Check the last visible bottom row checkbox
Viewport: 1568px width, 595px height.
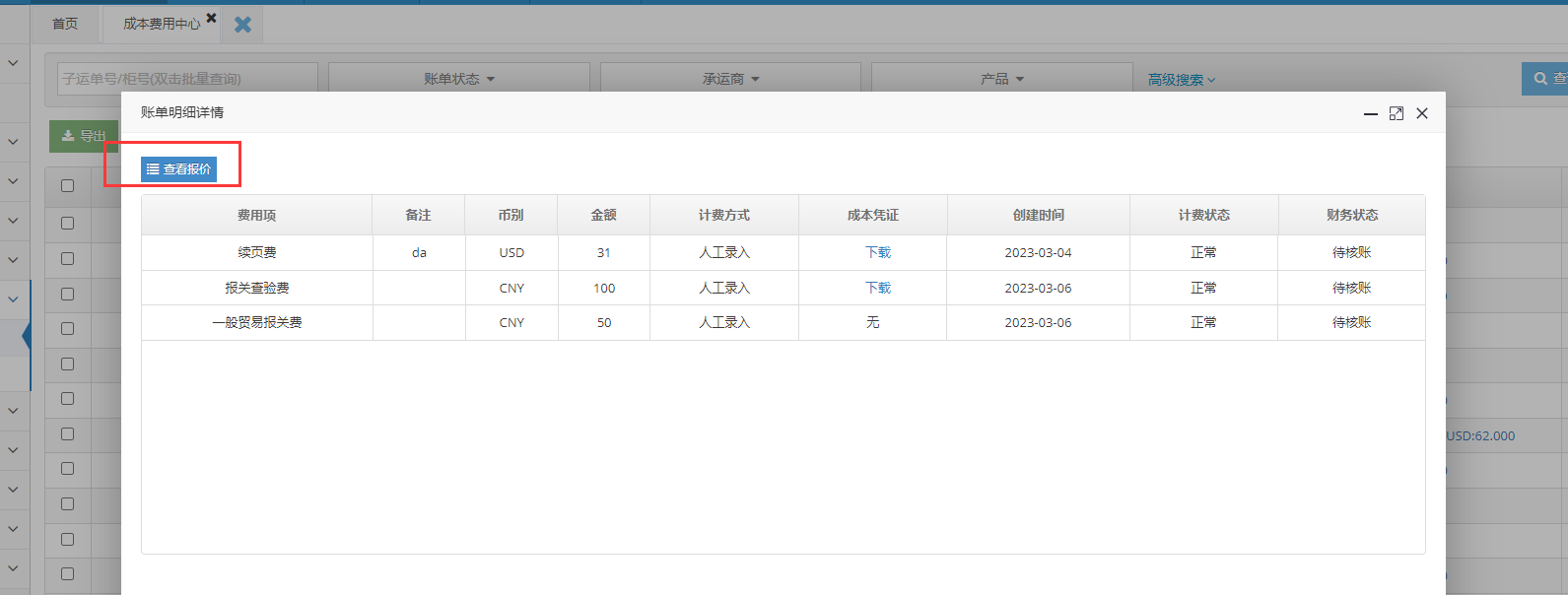pyautogui.click(x=67, y=573)
